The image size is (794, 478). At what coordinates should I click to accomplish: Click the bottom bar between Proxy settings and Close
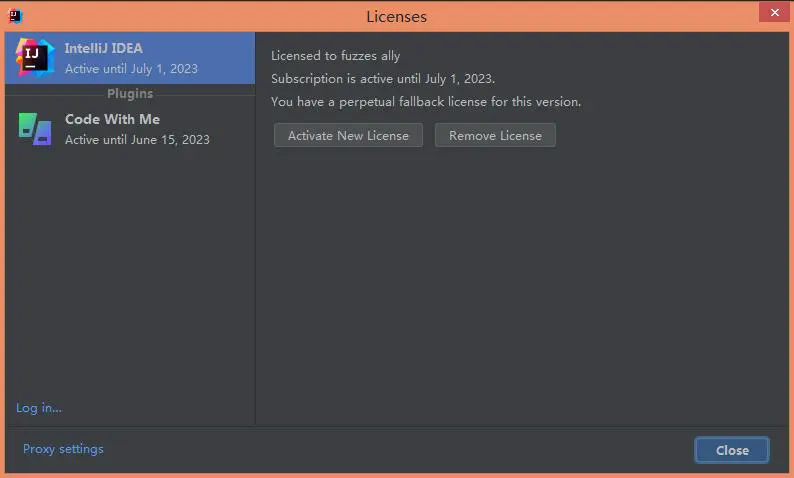(x=400, y=450)
